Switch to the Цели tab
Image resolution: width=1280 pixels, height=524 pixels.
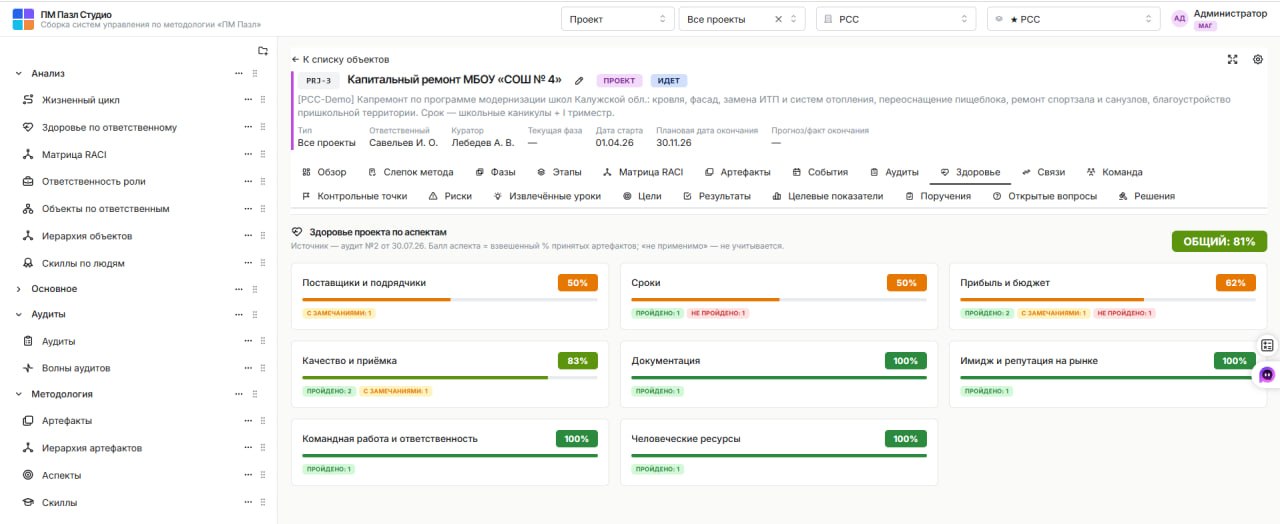tap(642, 196)
